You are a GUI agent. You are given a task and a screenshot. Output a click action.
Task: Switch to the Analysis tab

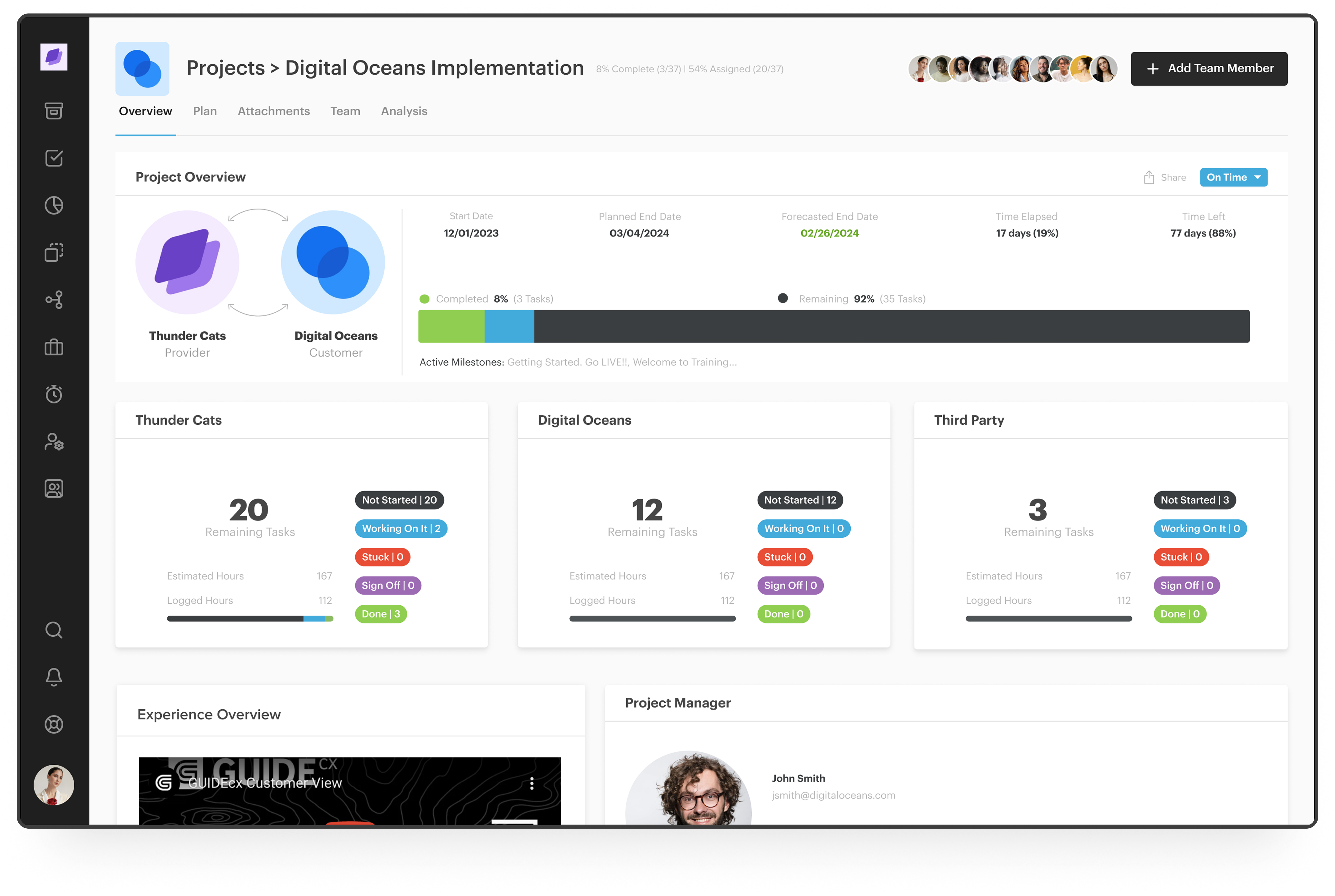[x=404, y=111]
